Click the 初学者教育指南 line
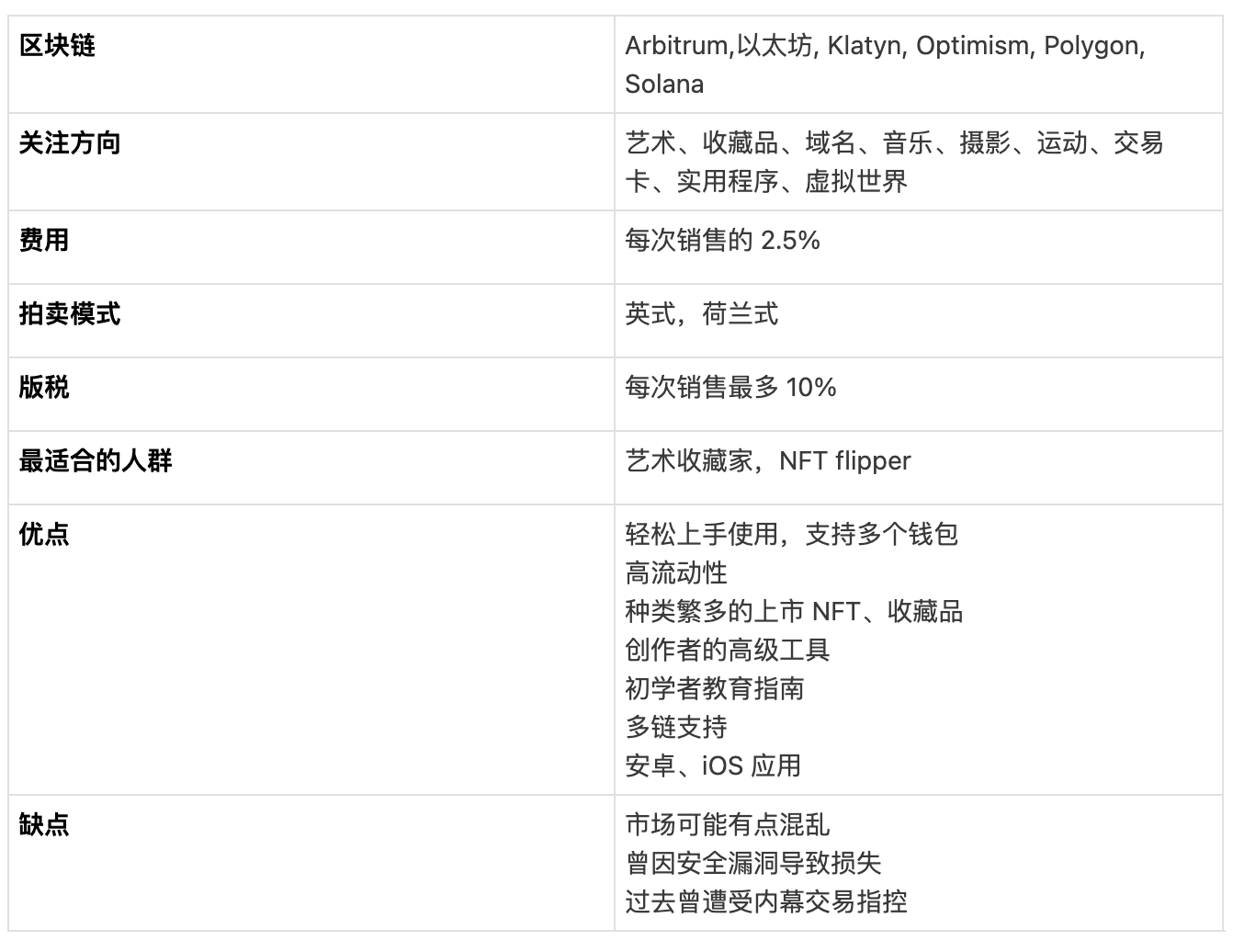This screenshot has width=1233, height=952. pos(715,689)
